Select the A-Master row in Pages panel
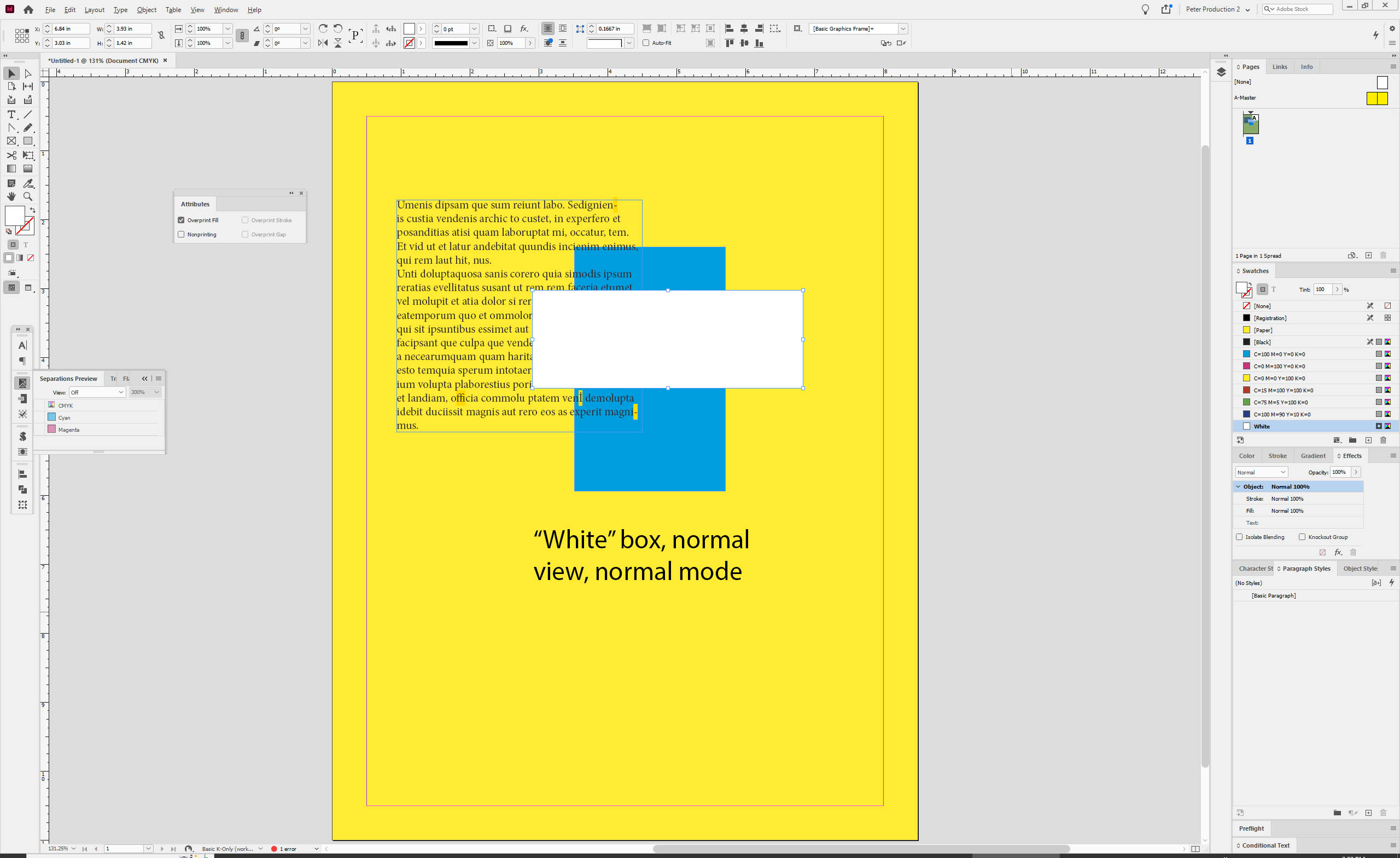Viewport: 1400px width, 858px height. [x=1310, y=98]
